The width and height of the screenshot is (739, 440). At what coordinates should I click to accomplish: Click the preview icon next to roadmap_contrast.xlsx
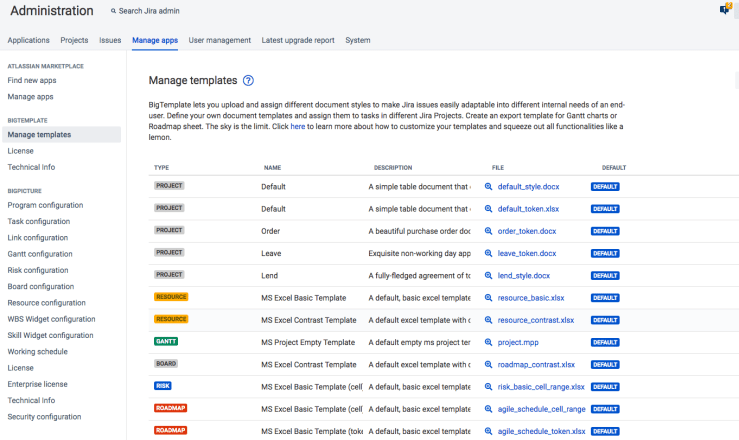click(489, 365)
